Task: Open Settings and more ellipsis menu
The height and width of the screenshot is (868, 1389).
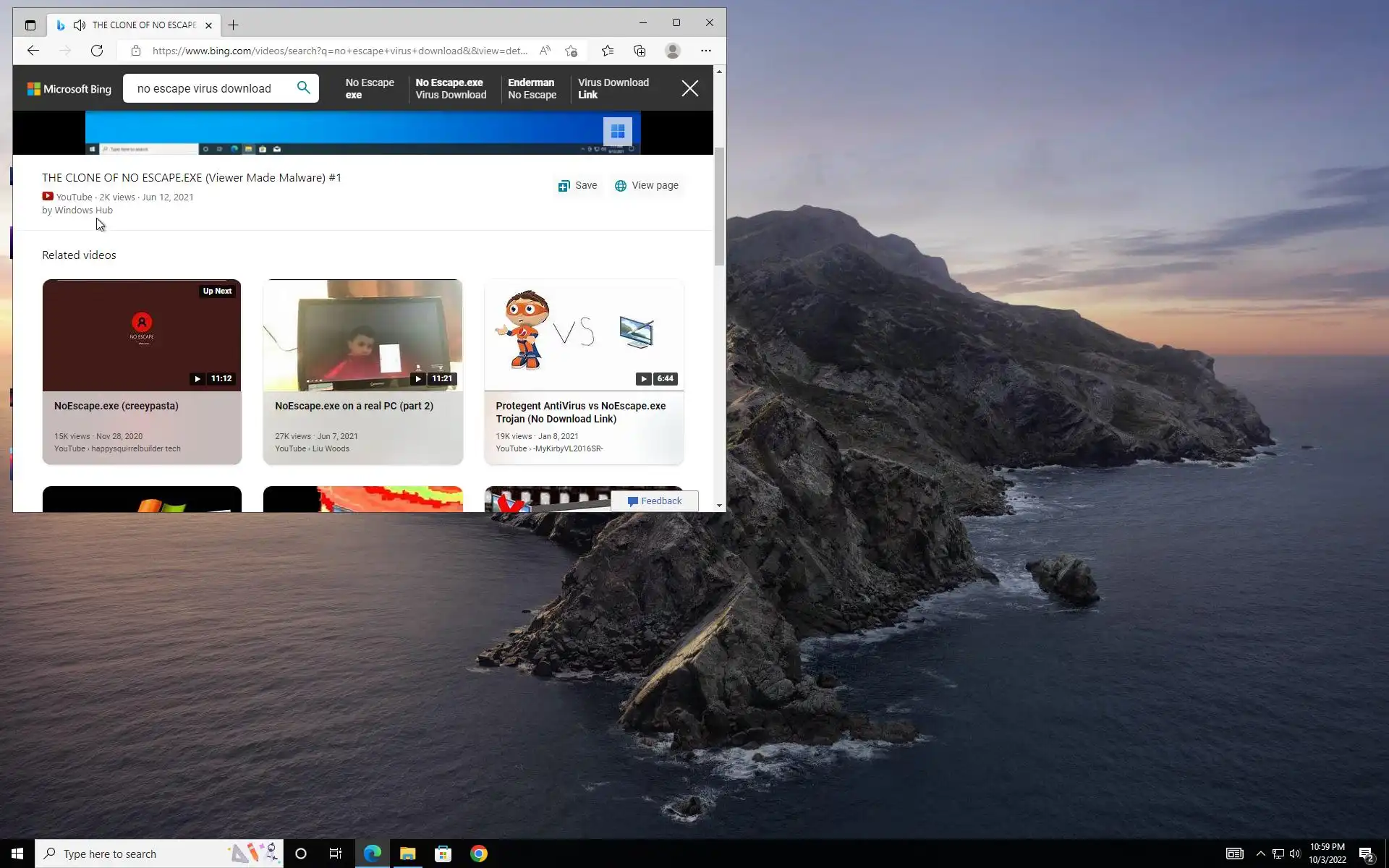Action: pyautogui.click(x=706, y=51)
